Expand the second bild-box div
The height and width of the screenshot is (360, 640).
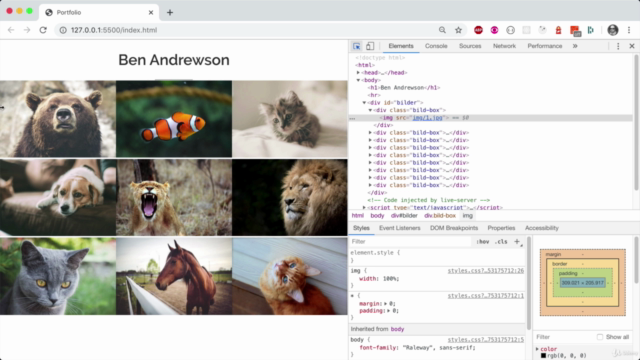[x=371, y=133]
